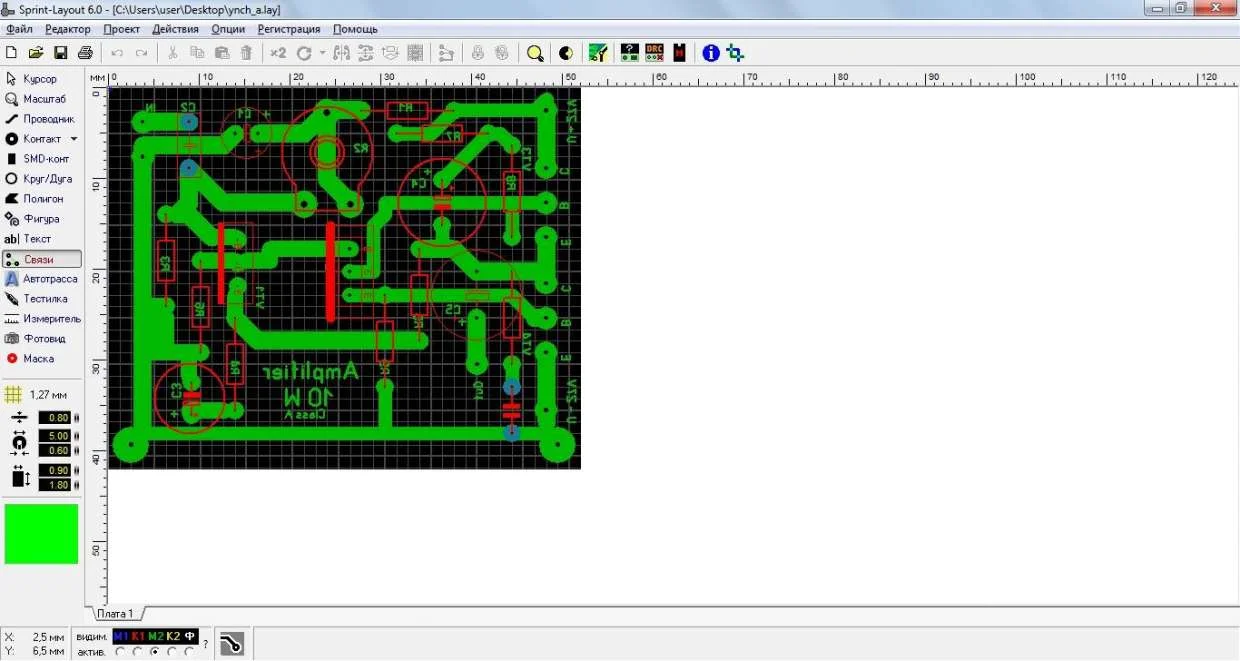Image resolution: width=1240 pixels, height=661 pixels.
Task: Save the layout with the floppy icon
Action: click(x=61, y=53)
